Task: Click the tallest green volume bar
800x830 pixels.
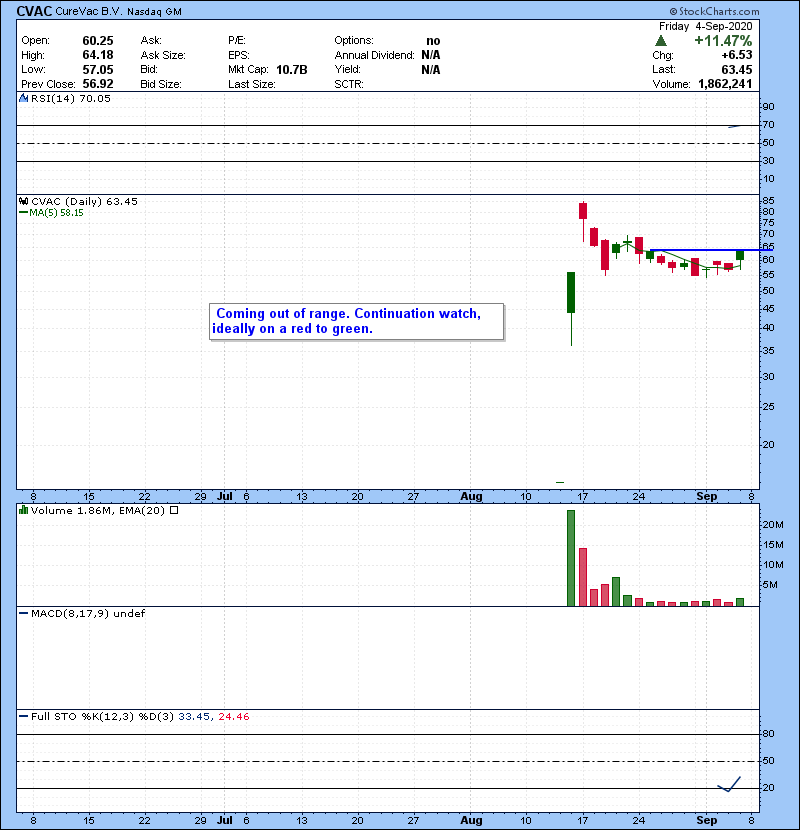Action: (x=571, y=558)
